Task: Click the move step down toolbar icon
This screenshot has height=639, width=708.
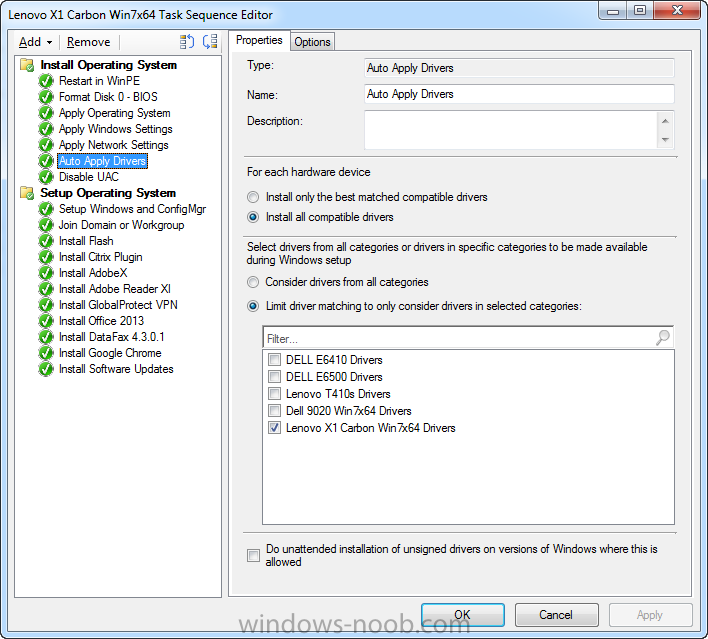Action: tap(210, 42)
